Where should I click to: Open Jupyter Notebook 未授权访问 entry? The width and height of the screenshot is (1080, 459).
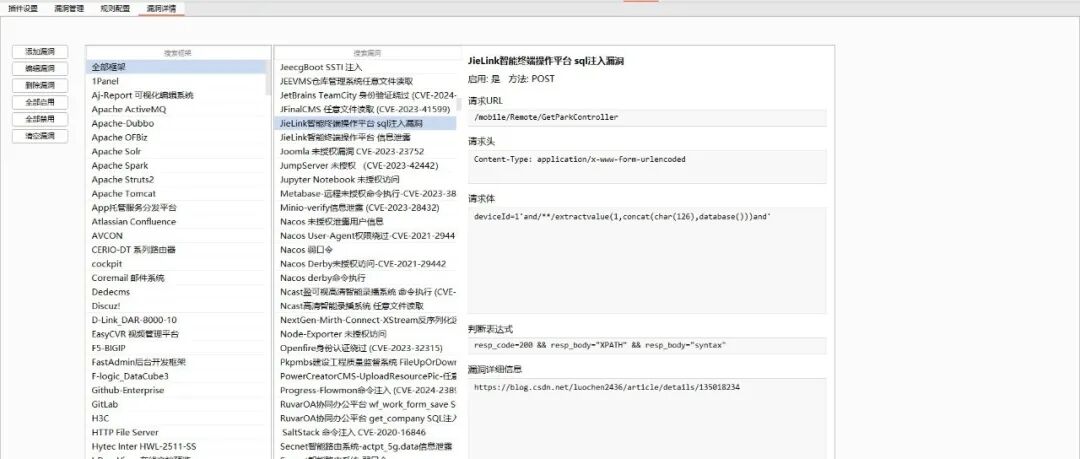tap(366, 179)
